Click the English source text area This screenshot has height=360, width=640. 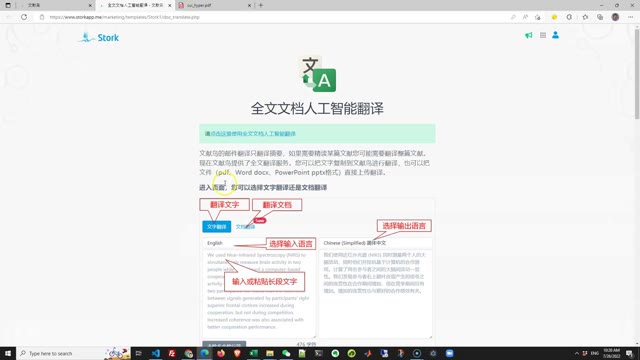coord(259,294)
